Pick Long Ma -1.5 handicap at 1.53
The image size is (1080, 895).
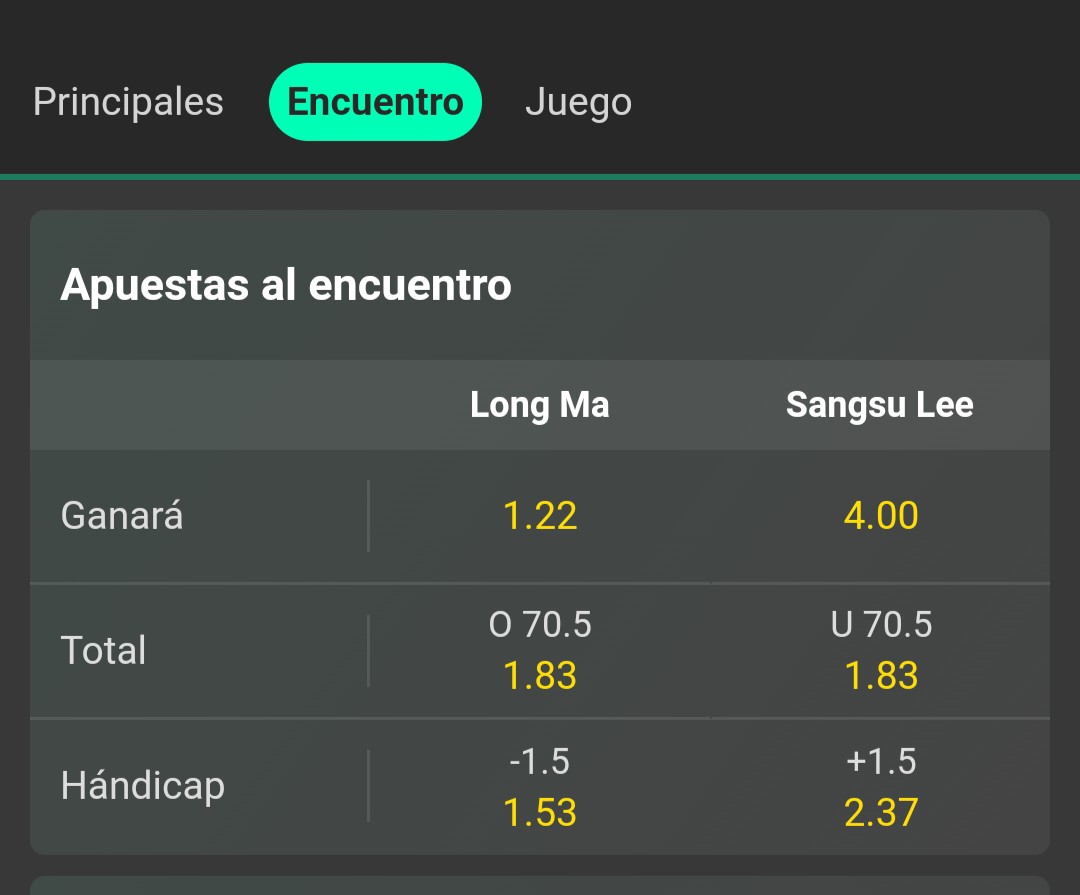[540, 786]
